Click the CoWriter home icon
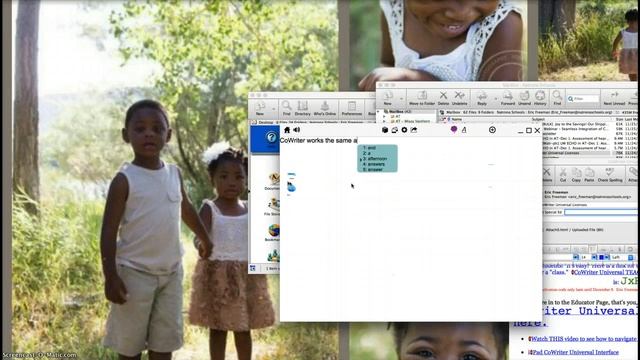The image size is (640, 360). (287, 130)
